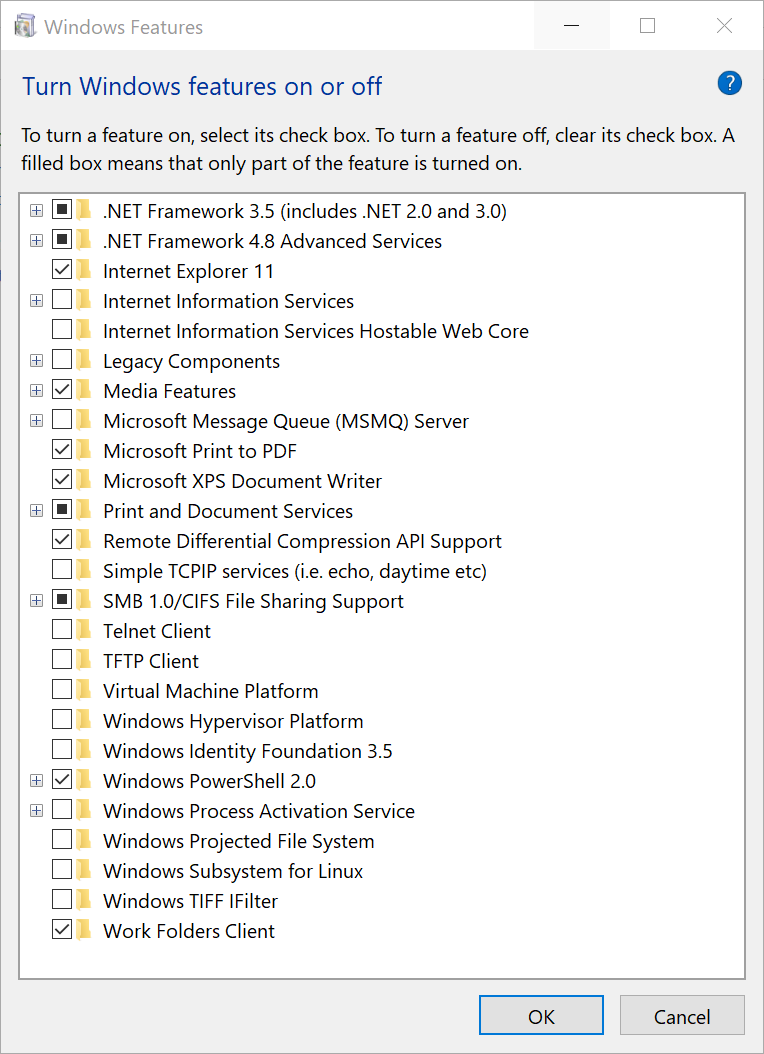This screenshot has height=1054, width=764.
Task: Select the Legacy Components item label
Action: tap(191, 361)
